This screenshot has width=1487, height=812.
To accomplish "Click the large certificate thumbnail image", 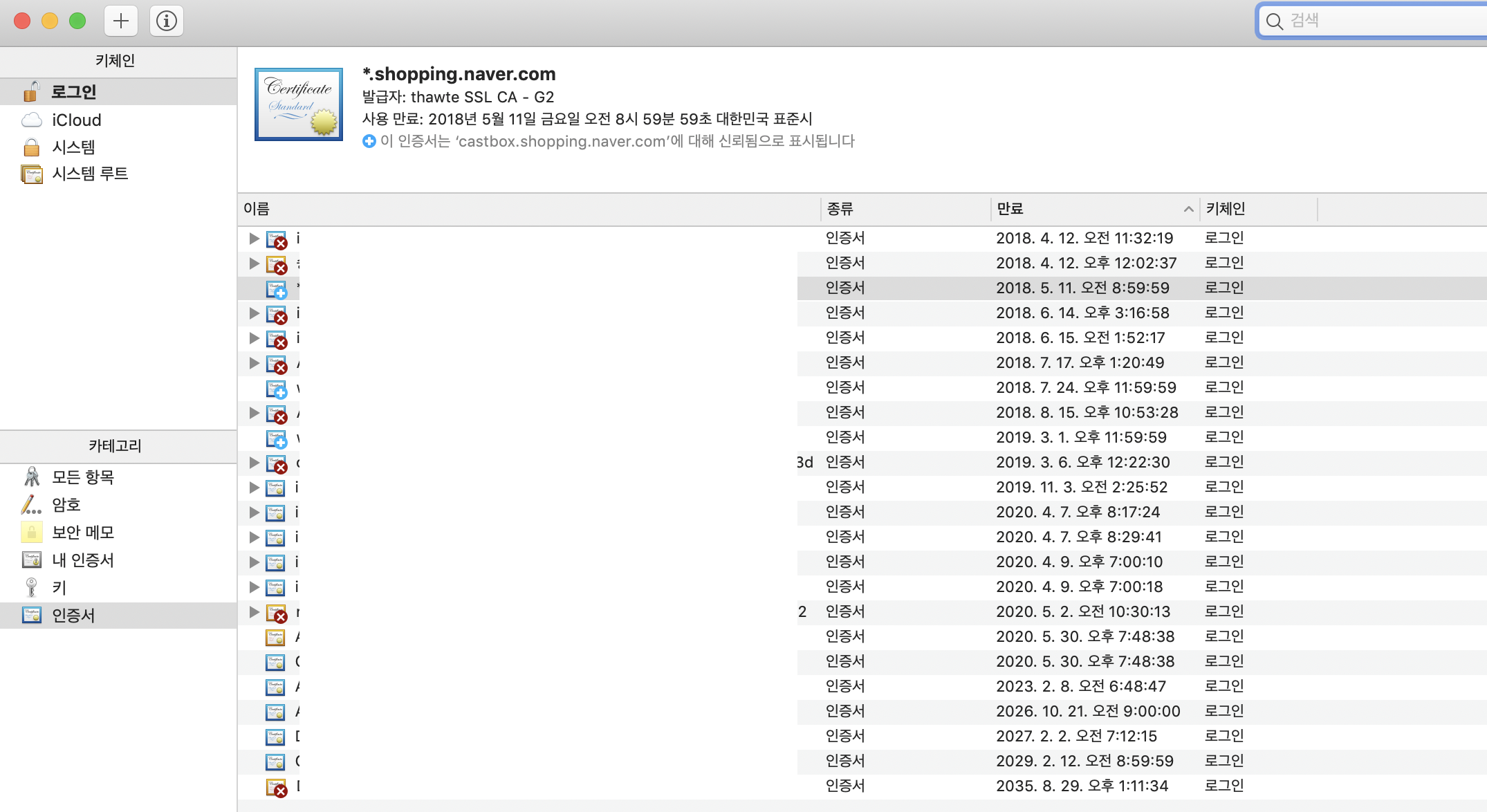I will coord(299,104).
